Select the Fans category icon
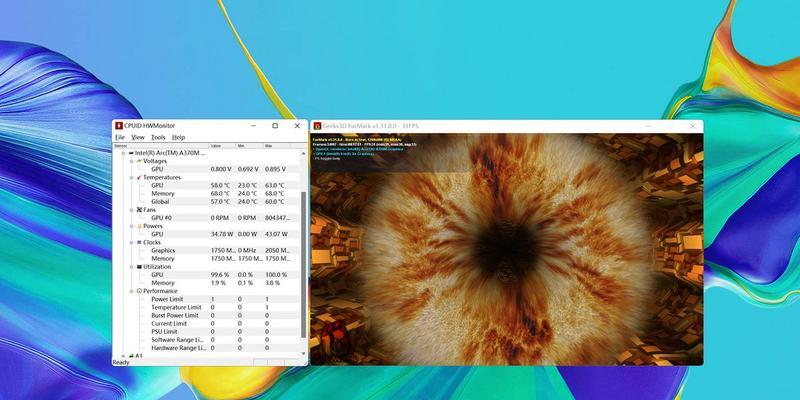 point(139,210)
